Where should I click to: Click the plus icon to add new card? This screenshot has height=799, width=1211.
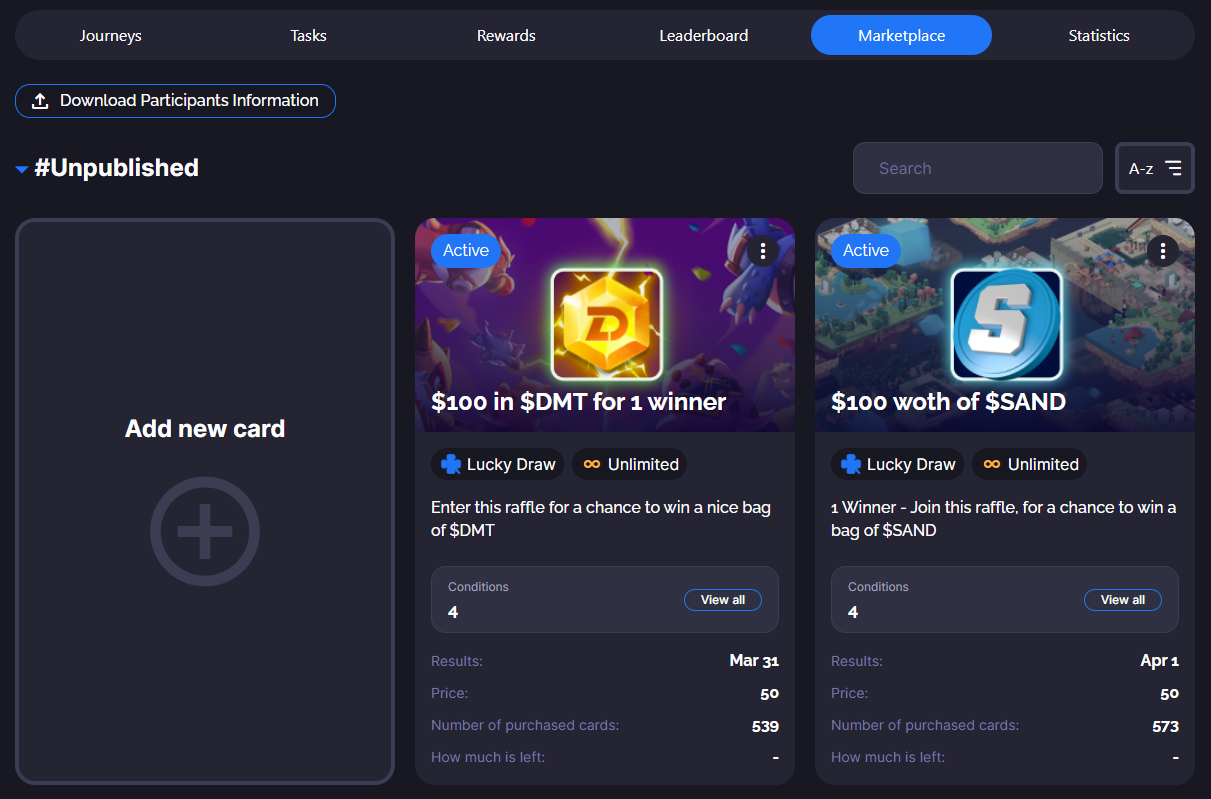[x=205, y=531]
